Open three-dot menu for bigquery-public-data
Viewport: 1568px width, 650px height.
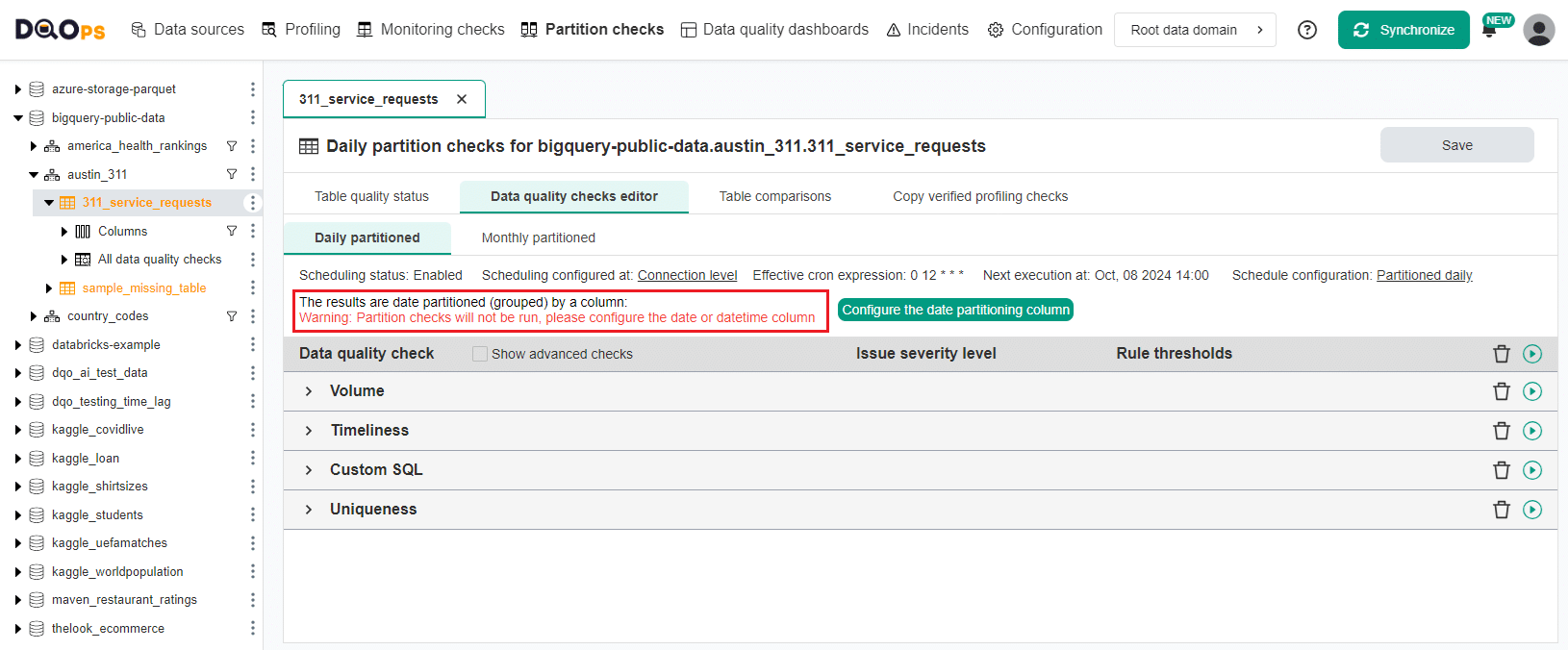(x=253, y=117)
